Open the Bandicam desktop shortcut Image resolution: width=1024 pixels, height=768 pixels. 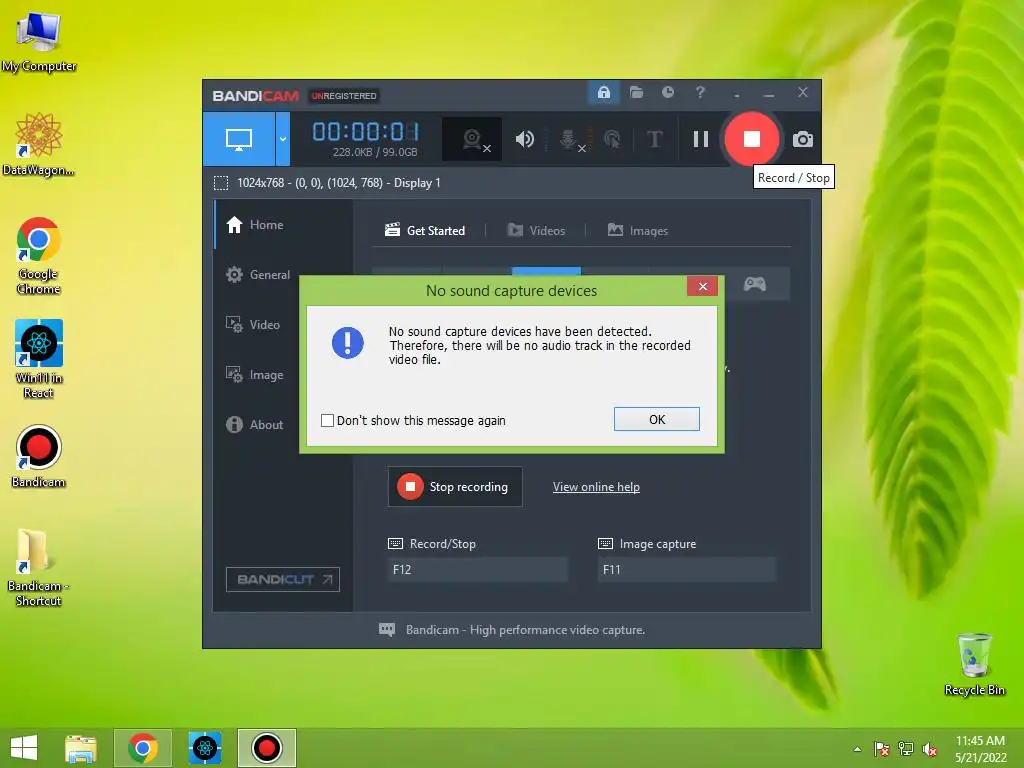[x=39, y=456]
